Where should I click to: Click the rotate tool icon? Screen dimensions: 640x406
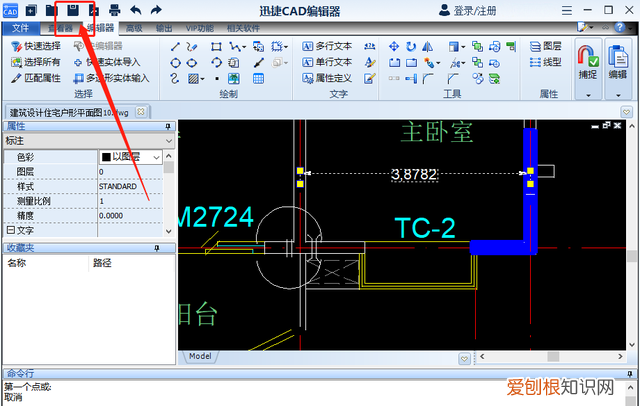[x=411, y=46]
